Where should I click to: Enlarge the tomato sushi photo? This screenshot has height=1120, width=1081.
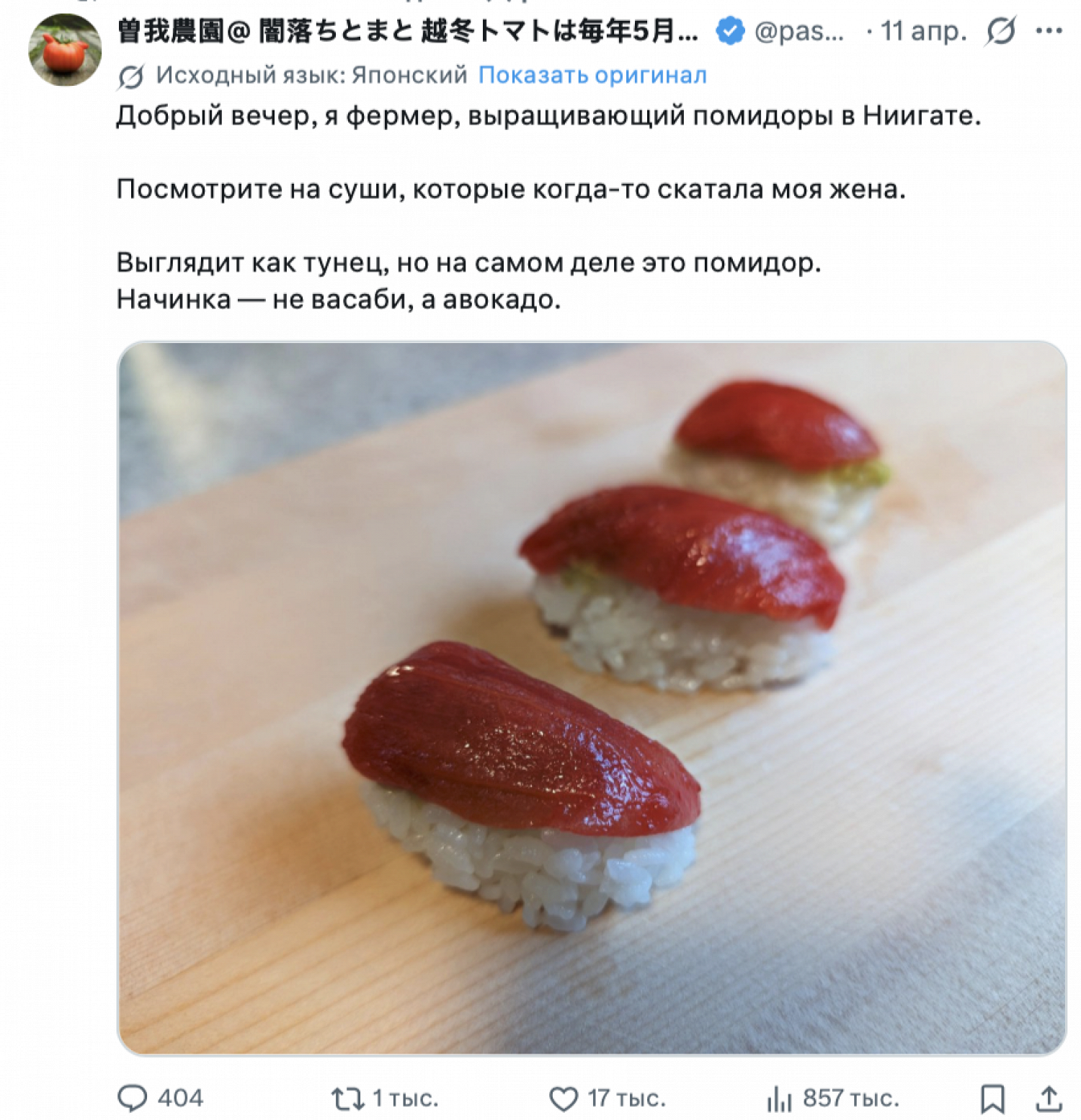[x=591, y=698]
